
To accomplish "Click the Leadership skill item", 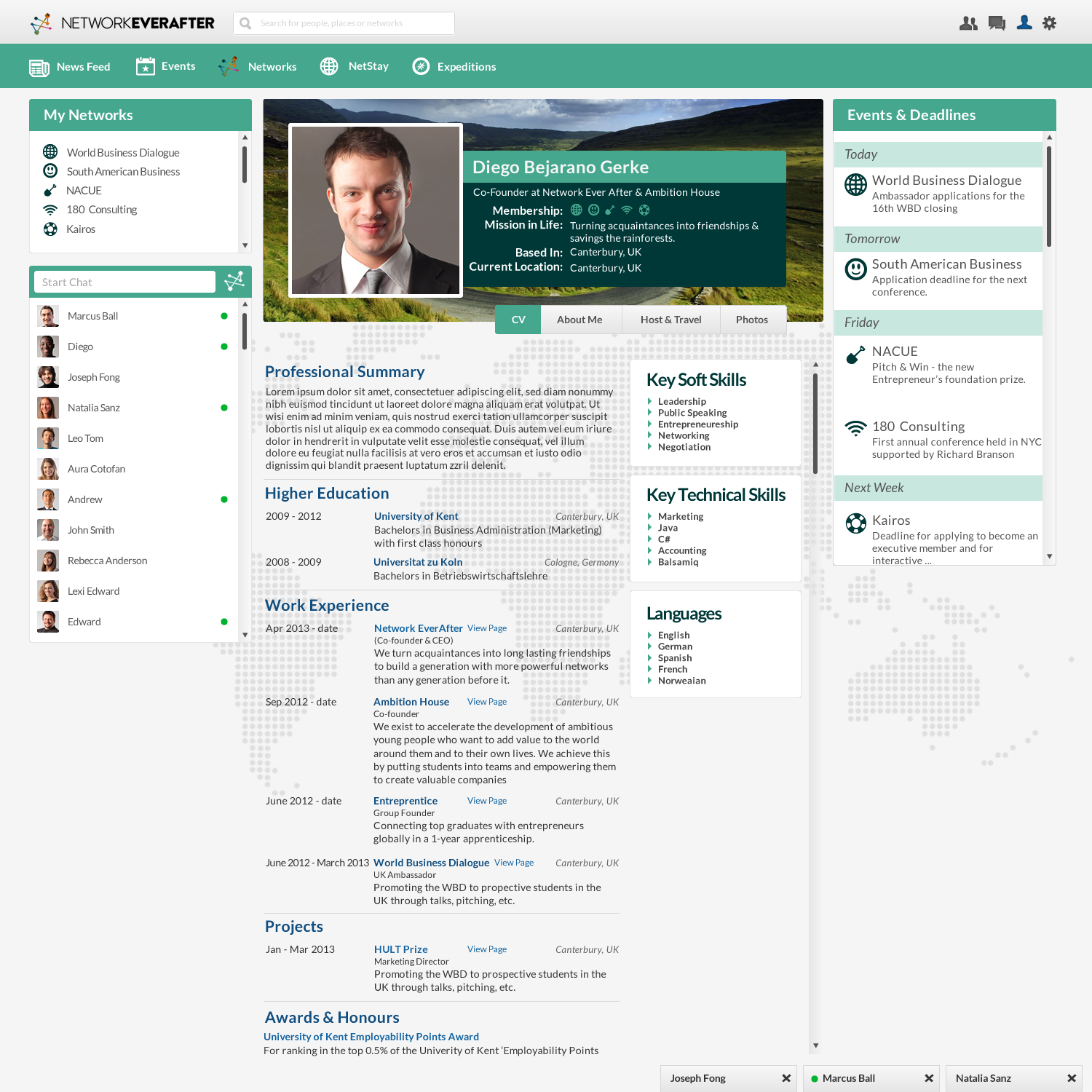I will click(x=681, y=401).
